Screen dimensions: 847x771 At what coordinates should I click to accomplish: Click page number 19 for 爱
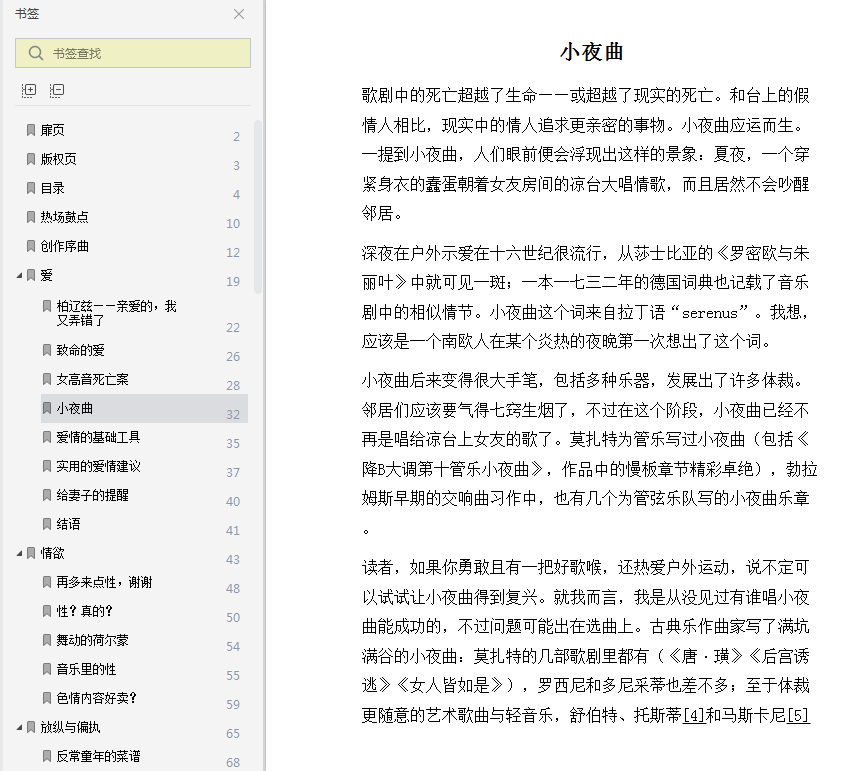pyautogui.click(x=233, y=282)
